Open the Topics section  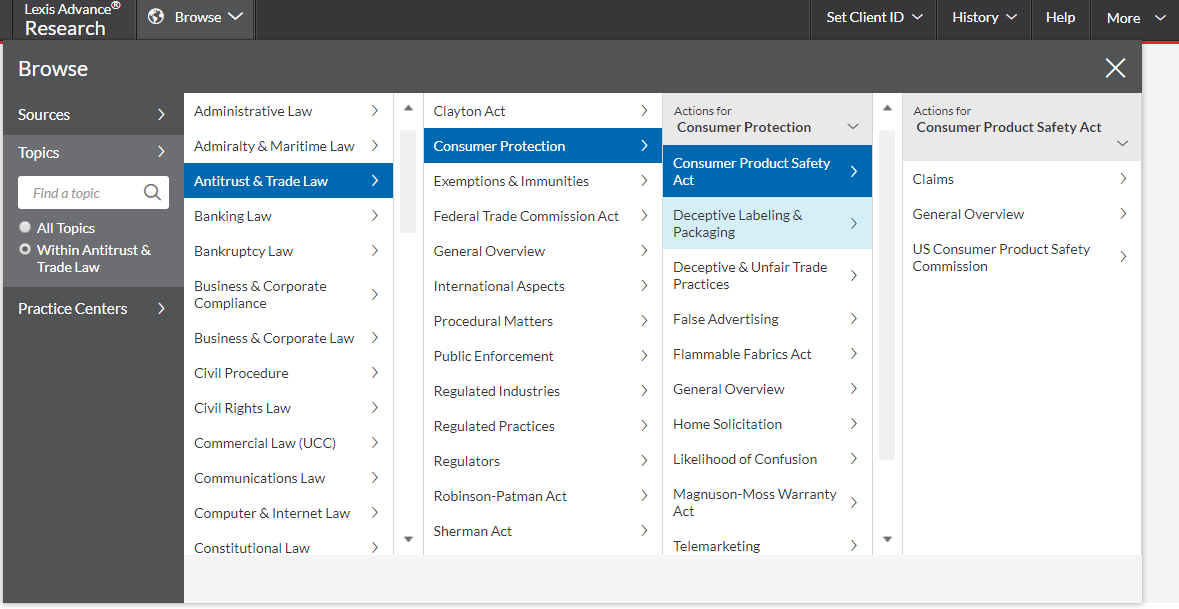[93, 153]
